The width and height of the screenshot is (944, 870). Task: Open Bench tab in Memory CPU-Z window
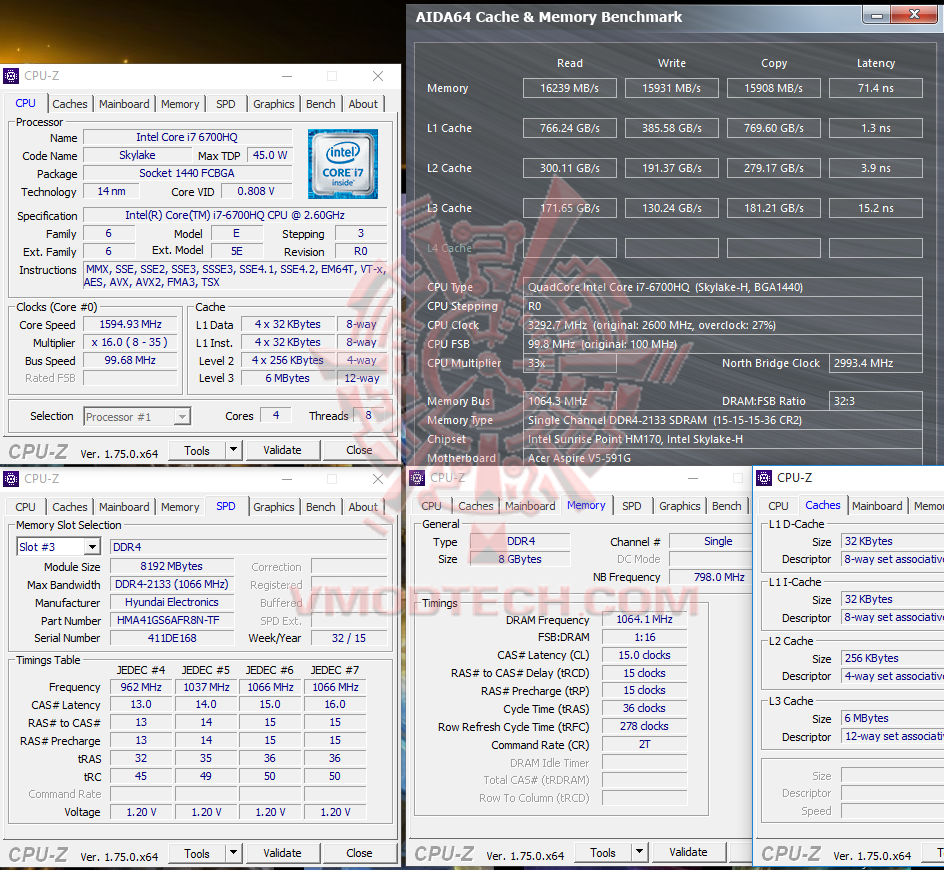[x=727, y=506]
